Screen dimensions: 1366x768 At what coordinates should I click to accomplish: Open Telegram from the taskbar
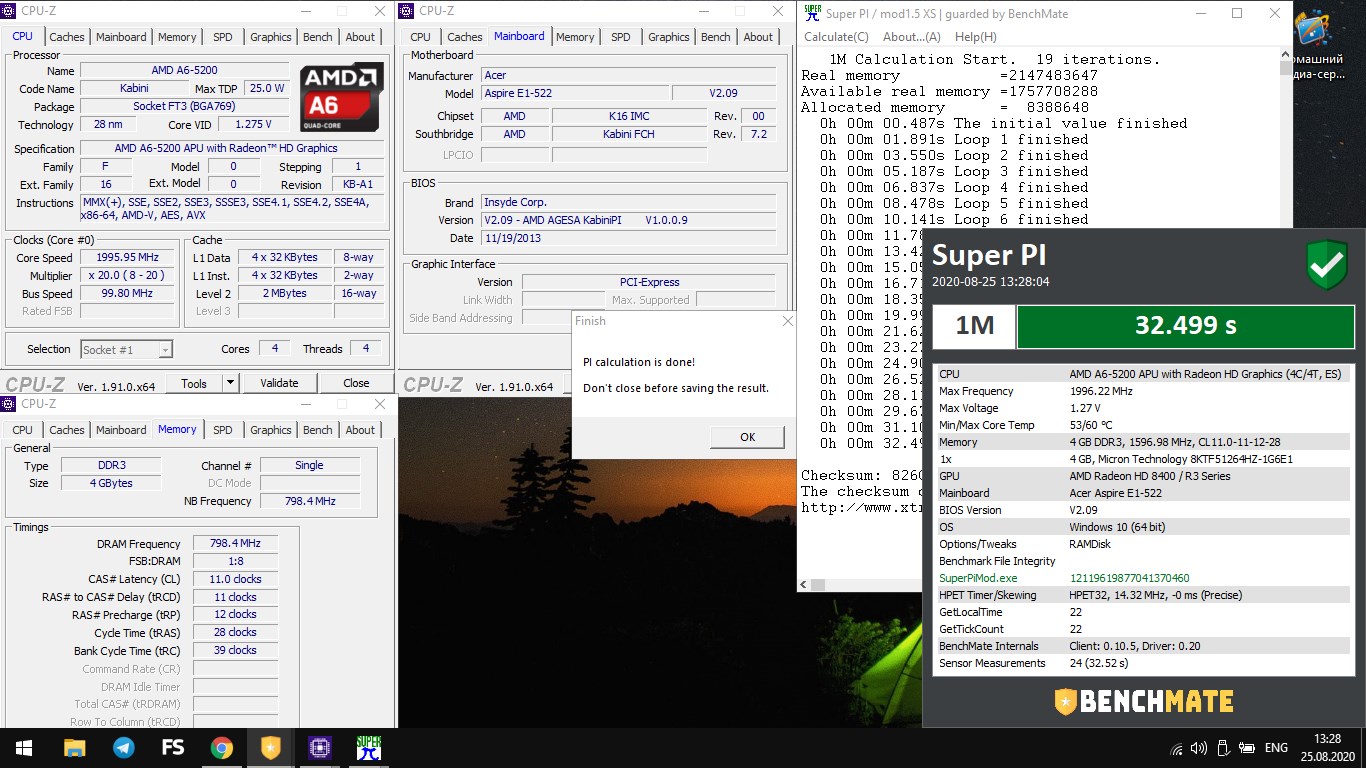pos(124,748)
